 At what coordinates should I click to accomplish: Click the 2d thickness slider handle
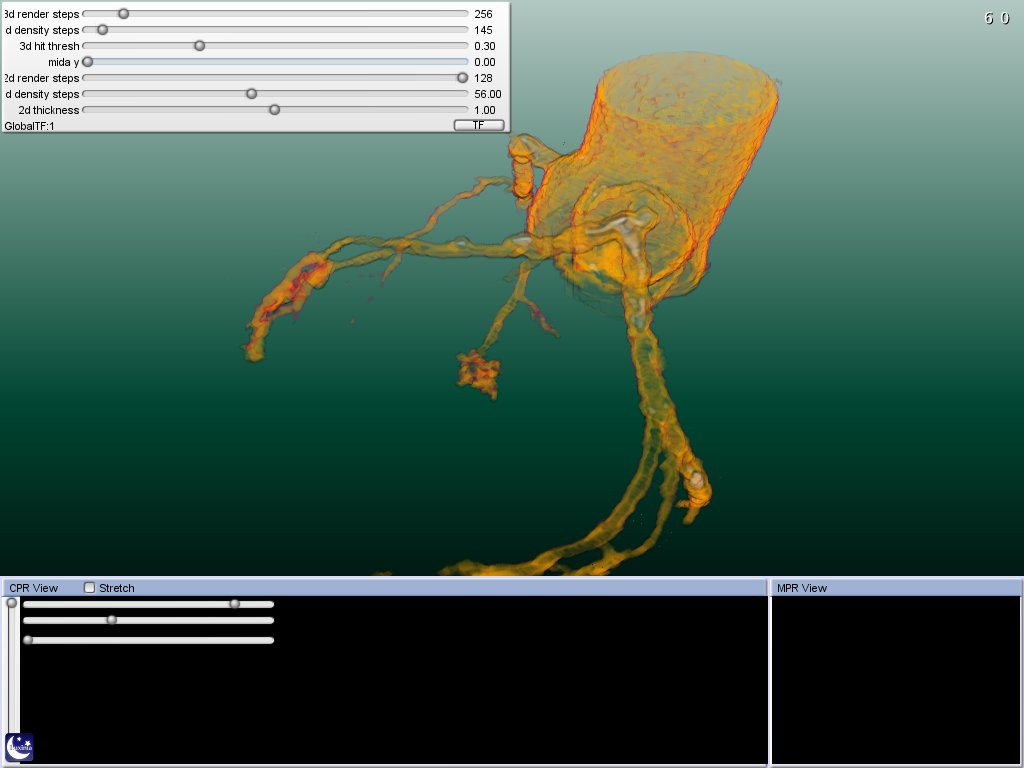pyautogui.click(x=274, y=110)
